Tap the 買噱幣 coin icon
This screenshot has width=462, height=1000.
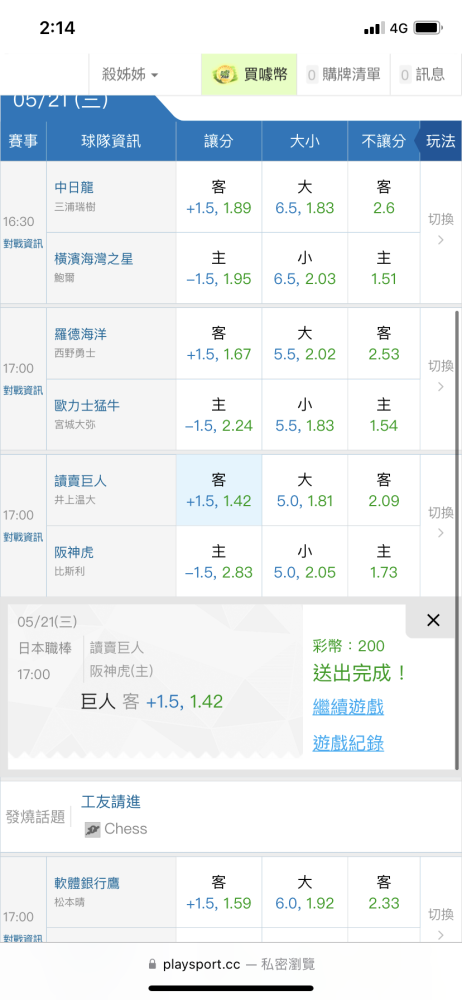(x=223, y=75)
